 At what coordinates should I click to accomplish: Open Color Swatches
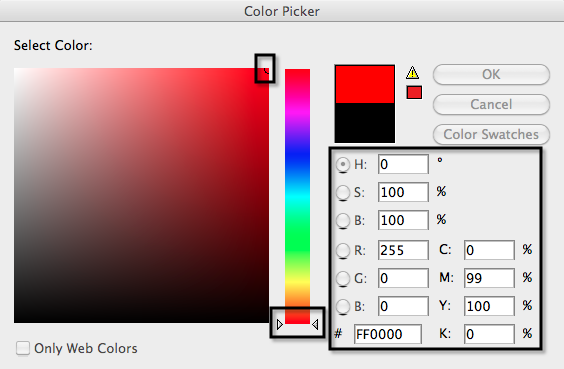pyautogui.click(x=491, y=134)
